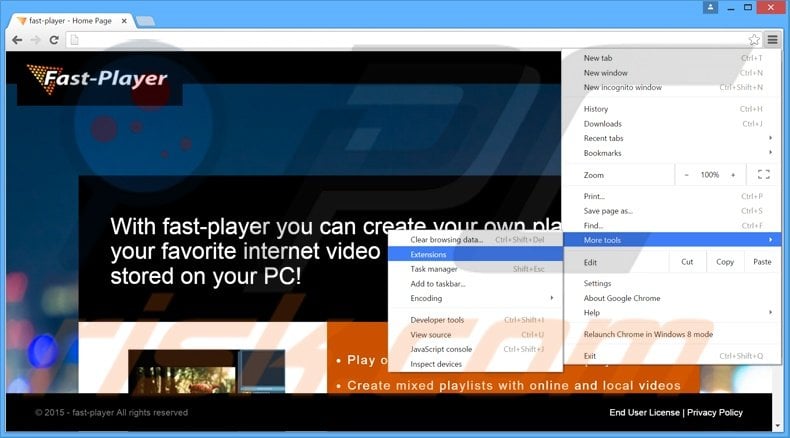Choose Find... in the menu

(x=672, y=225)
